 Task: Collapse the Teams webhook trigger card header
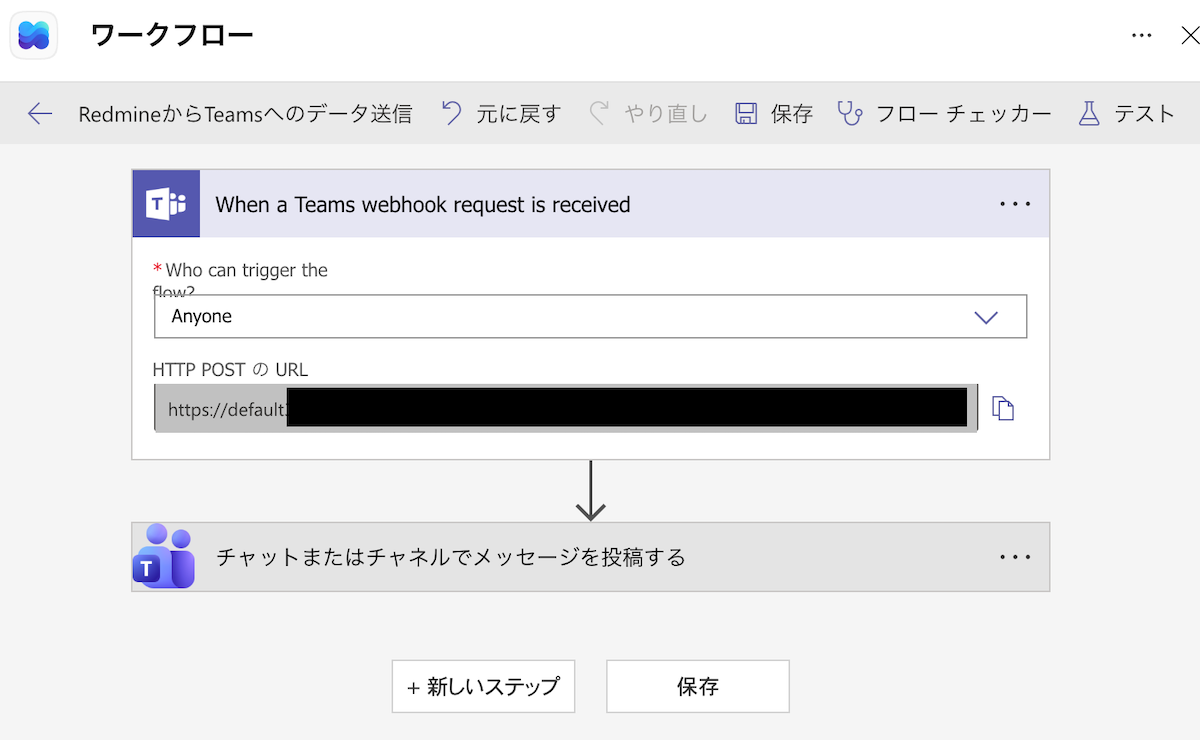coord(591,204)
